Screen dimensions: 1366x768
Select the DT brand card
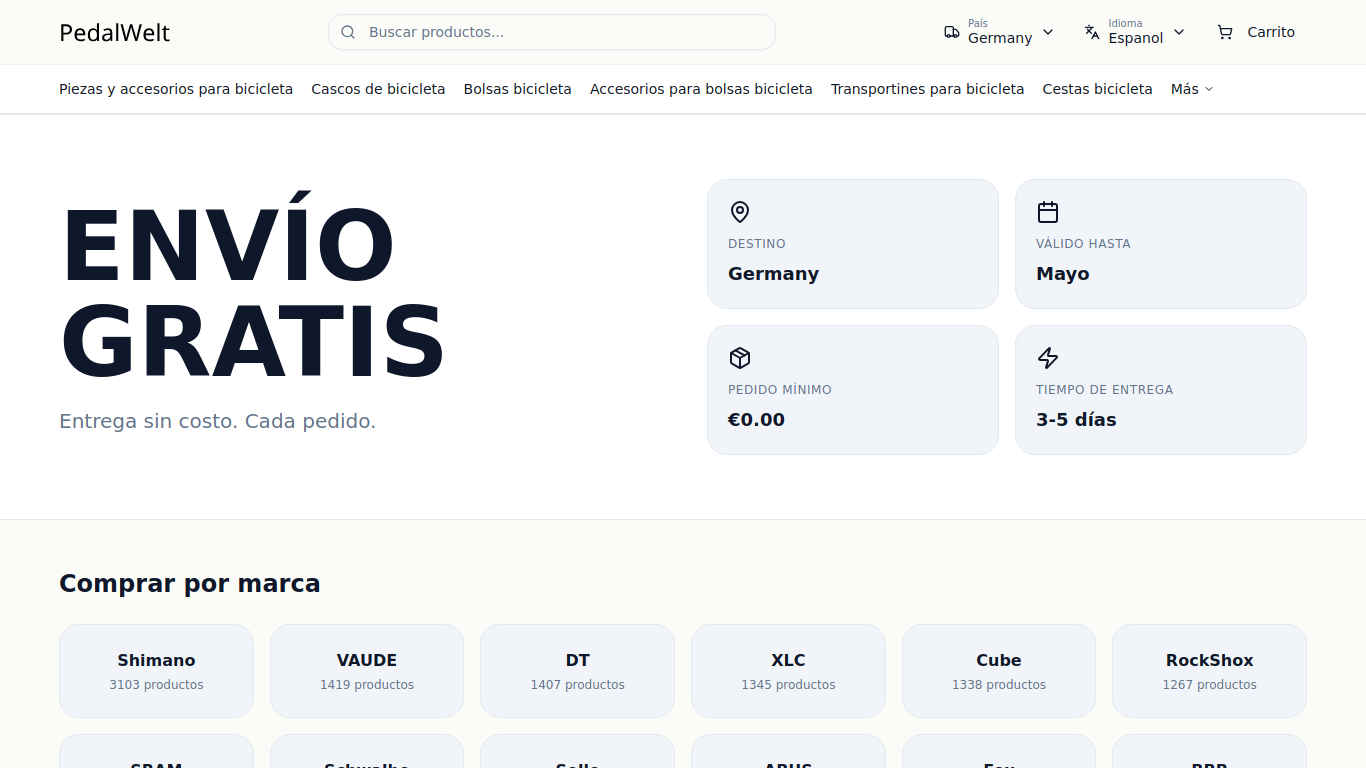tap(577, 671)
